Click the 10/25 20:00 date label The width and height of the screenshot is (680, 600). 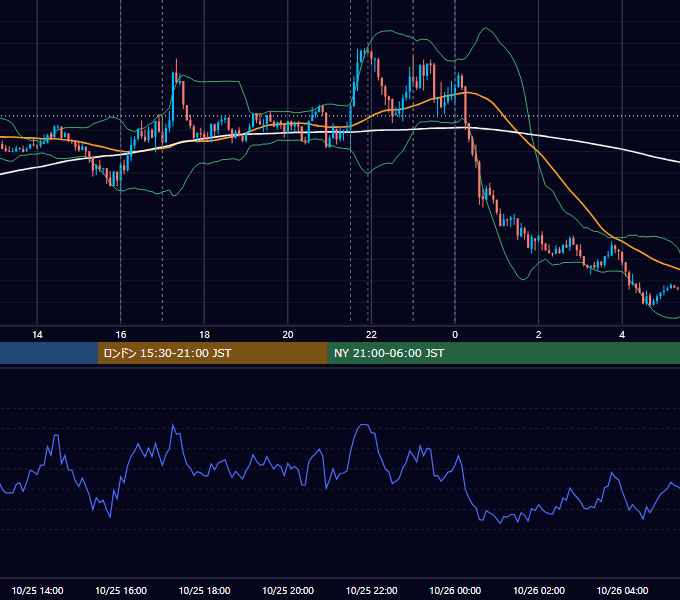click(x=288, y=590)
